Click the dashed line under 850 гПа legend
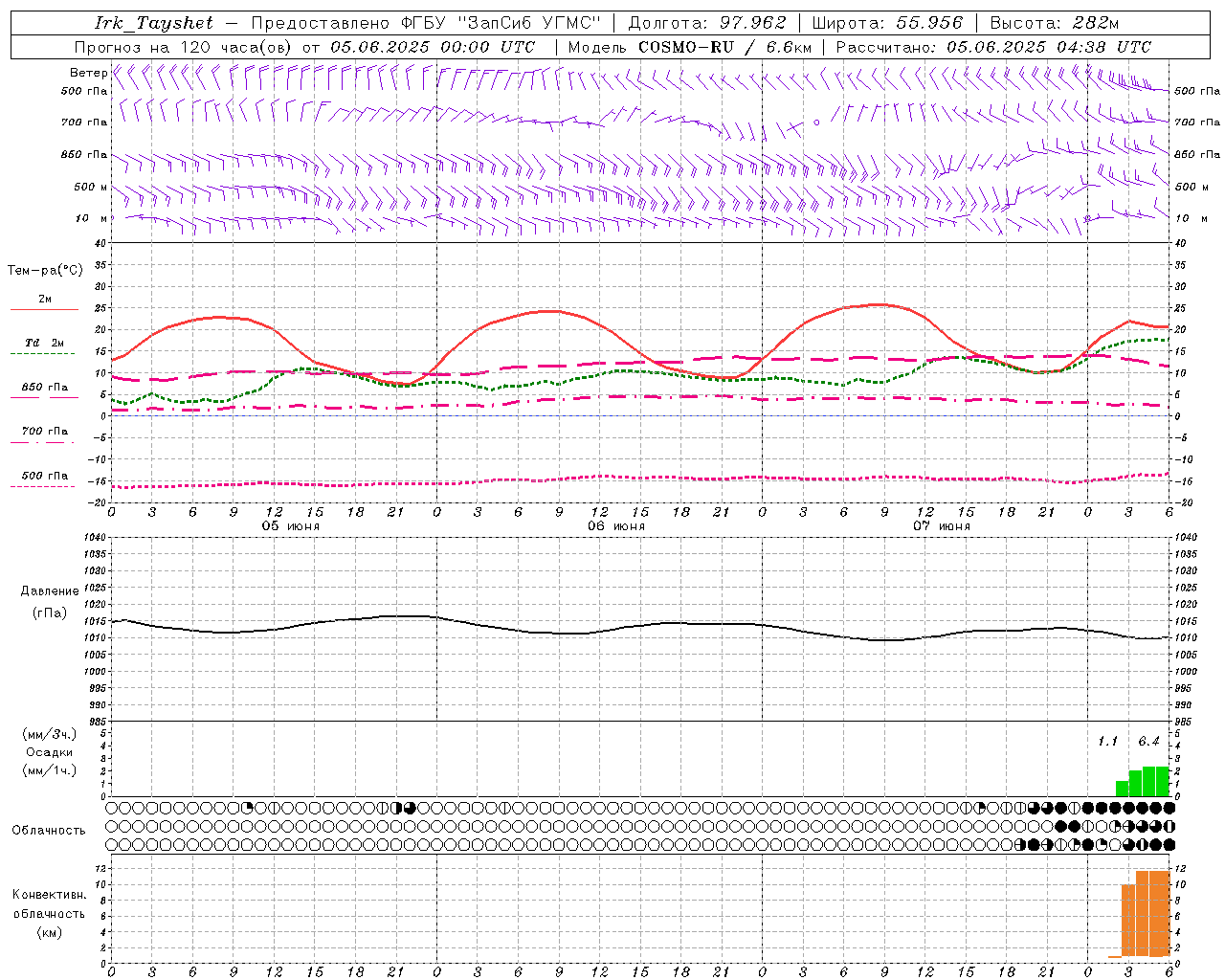1225x980 pixels. coord(44,397)
